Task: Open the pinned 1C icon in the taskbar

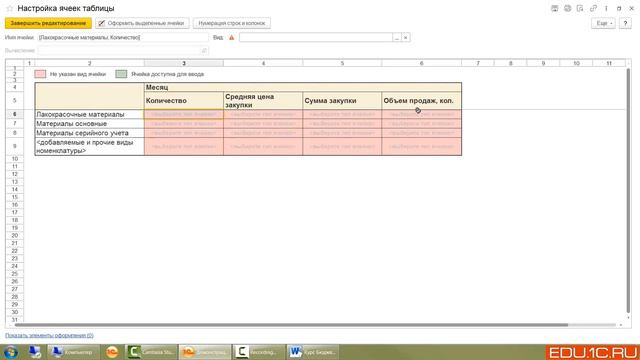Action: (x=112, y=352)
